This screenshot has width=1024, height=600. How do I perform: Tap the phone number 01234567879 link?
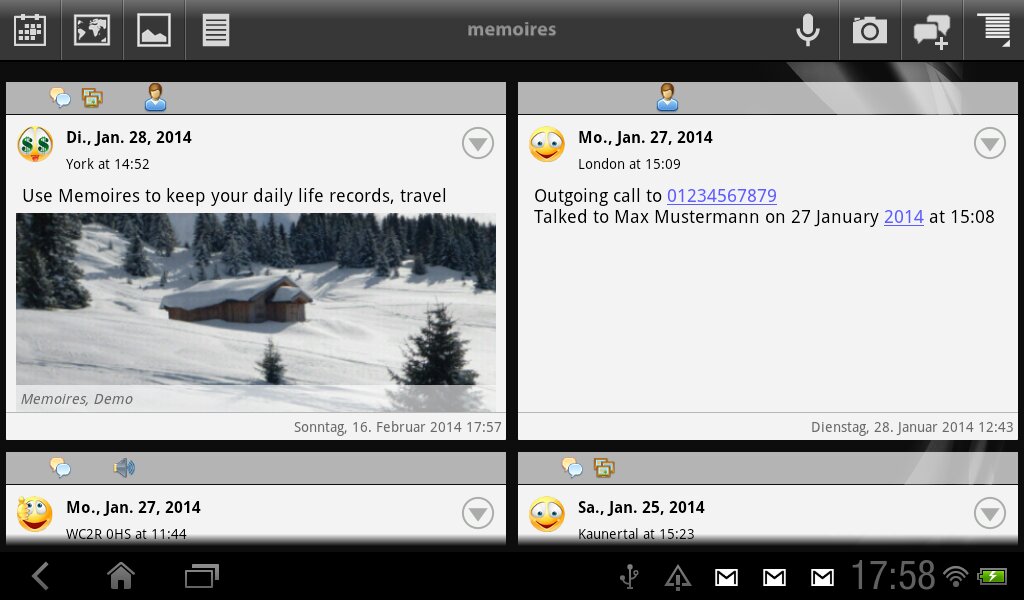(x=721, y=196)
